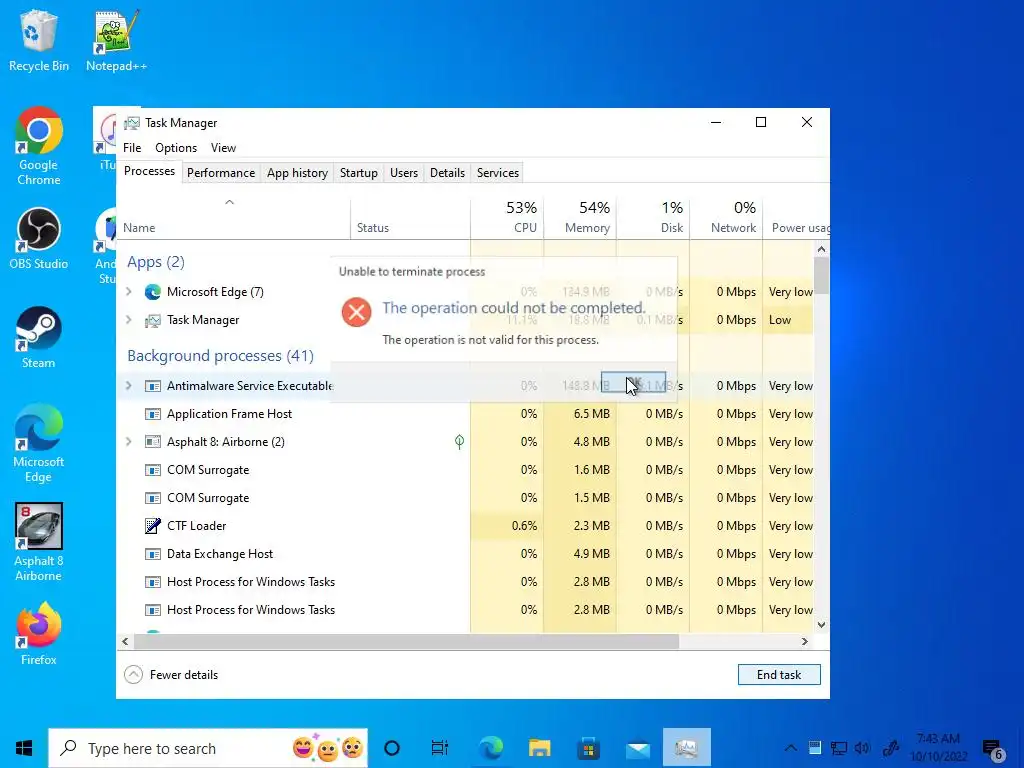
Task: Click the Microsoft Edge process icon
Action: (x=153, y=292)
